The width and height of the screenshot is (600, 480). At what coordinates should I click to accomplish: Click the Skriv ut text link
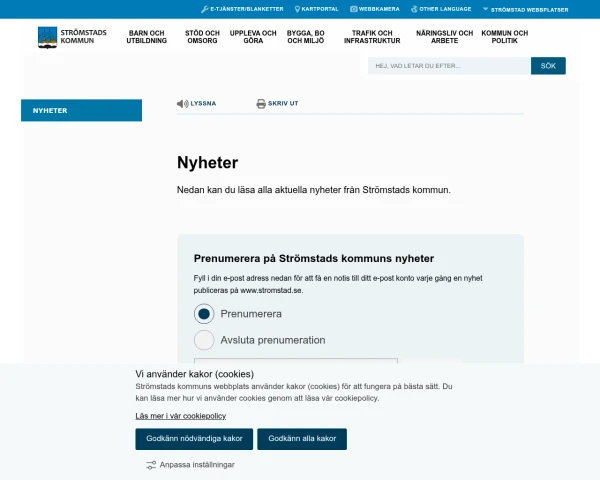(x=283, y=103)
